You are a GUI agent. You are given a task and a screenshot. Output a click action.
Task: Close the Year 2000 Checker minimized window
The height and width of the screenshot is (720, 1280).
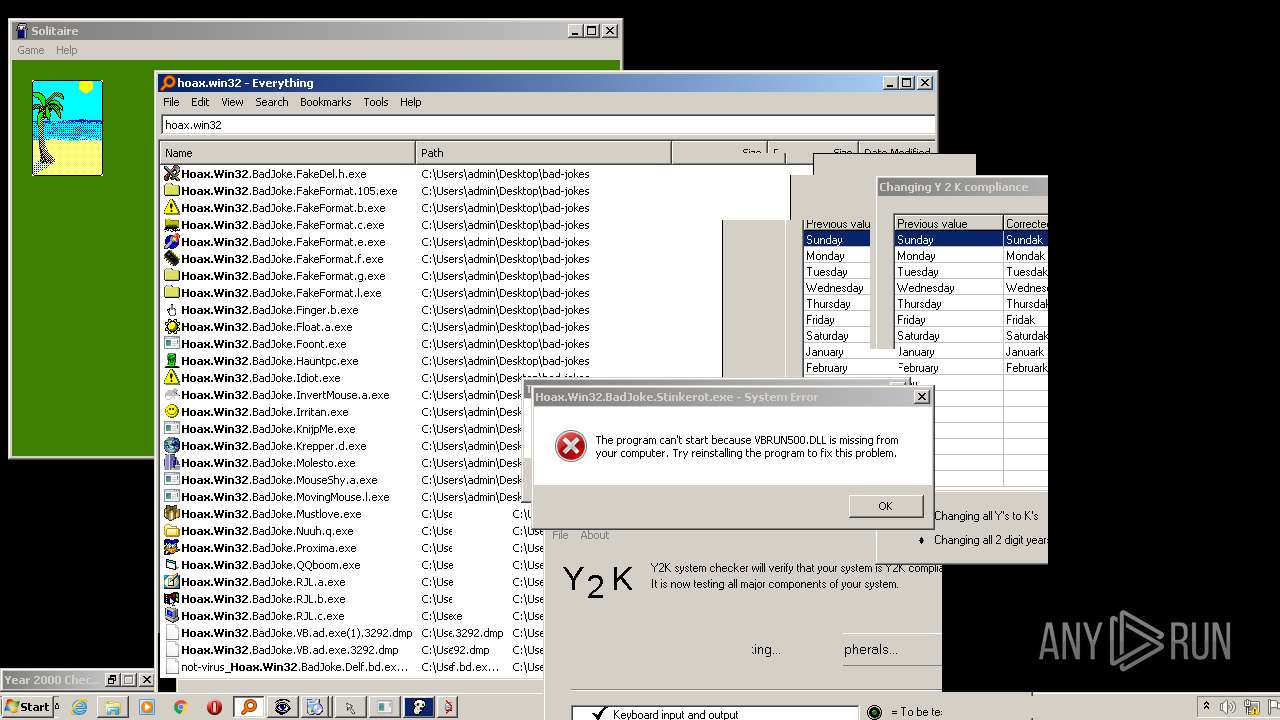(x=146, y=680)
